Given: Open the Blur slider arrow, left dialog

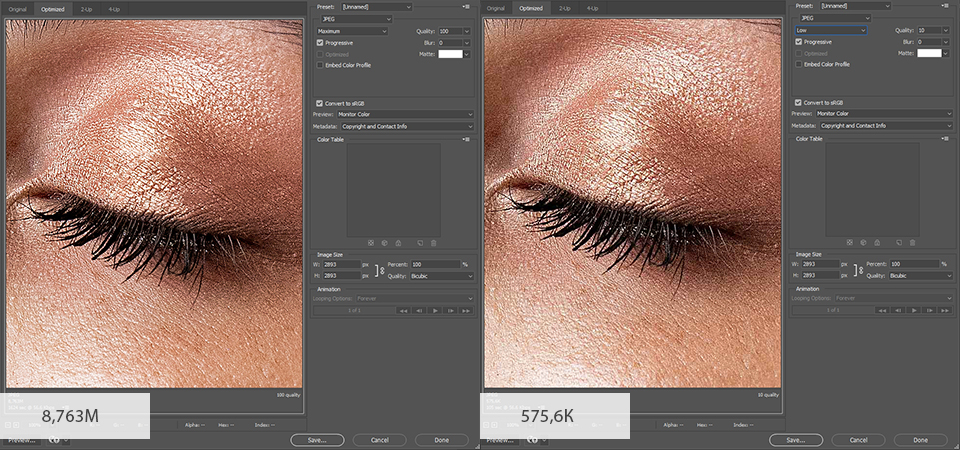Looking at the screenshot, I should pyautogui.click(x=467, y=43).
